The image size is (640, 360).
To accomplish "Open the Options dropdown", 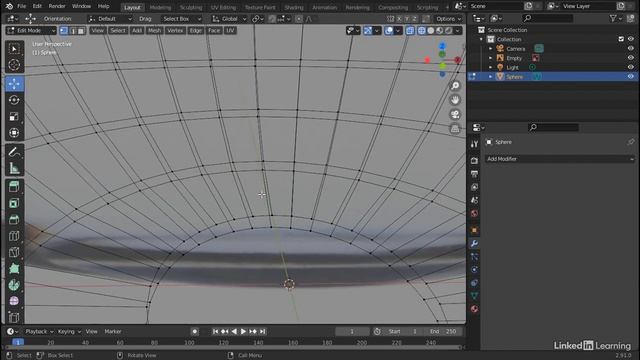I will pyautogui.click(x=448, y=19).
